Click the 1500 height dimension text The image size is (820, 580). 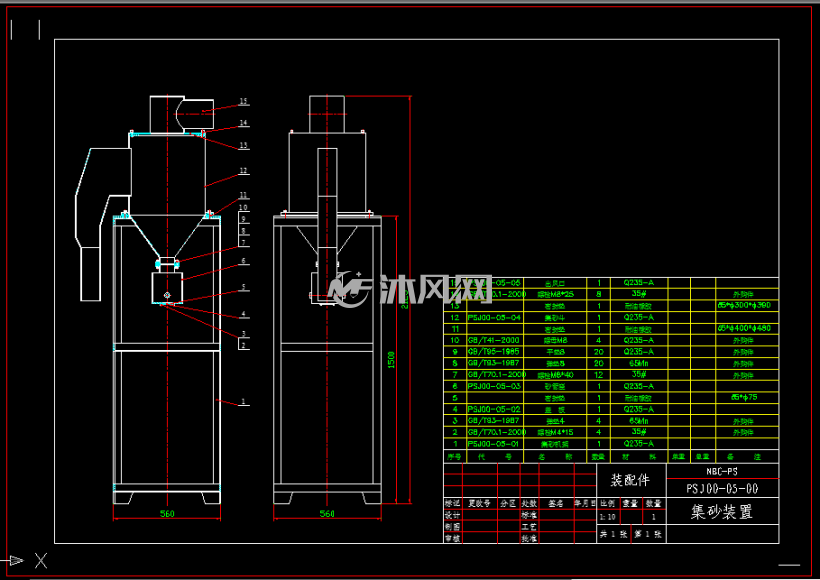tap(391, 359)
